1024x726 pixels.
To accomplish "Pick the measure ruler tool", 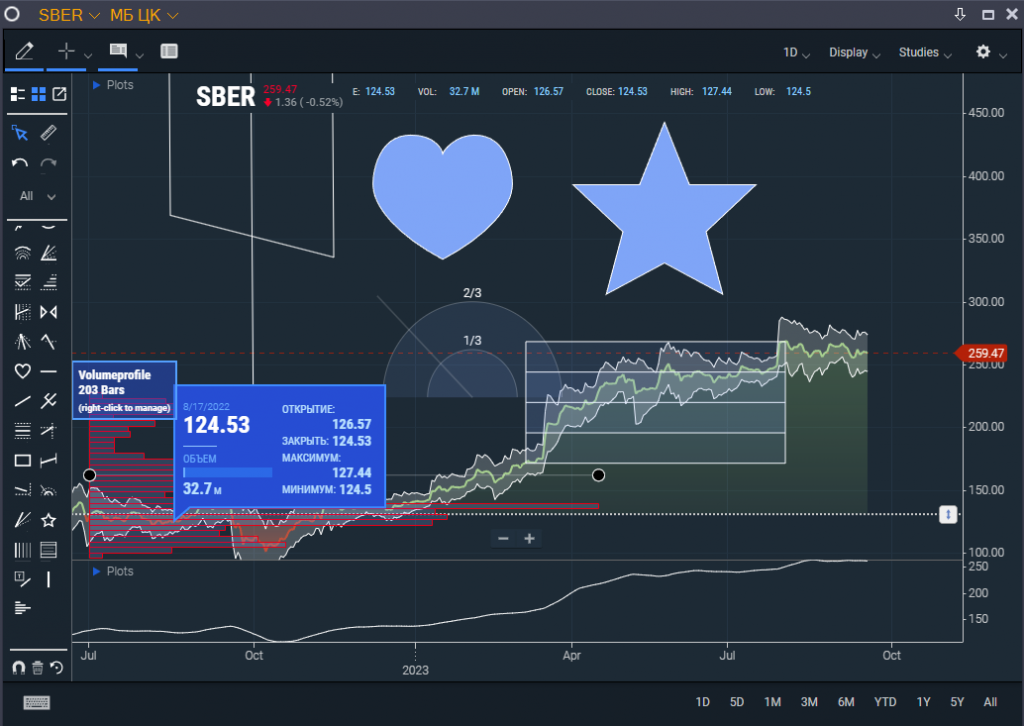I will pyautogui.click(x=48, y=133).
